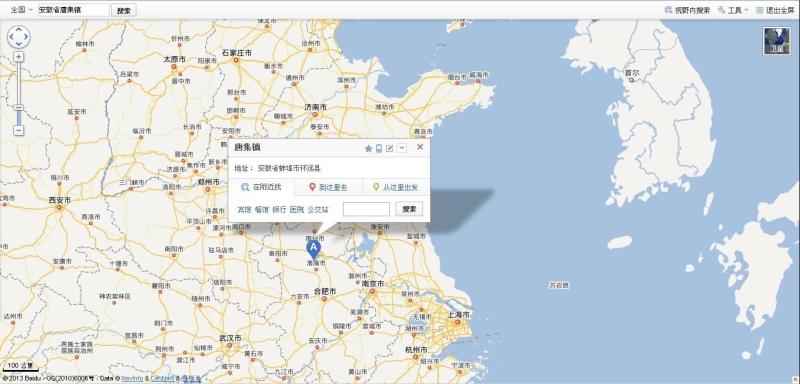Click 视野内搜索 search in view
The image size is (800, 384).
pyautogui.click(x=687, y=10)
